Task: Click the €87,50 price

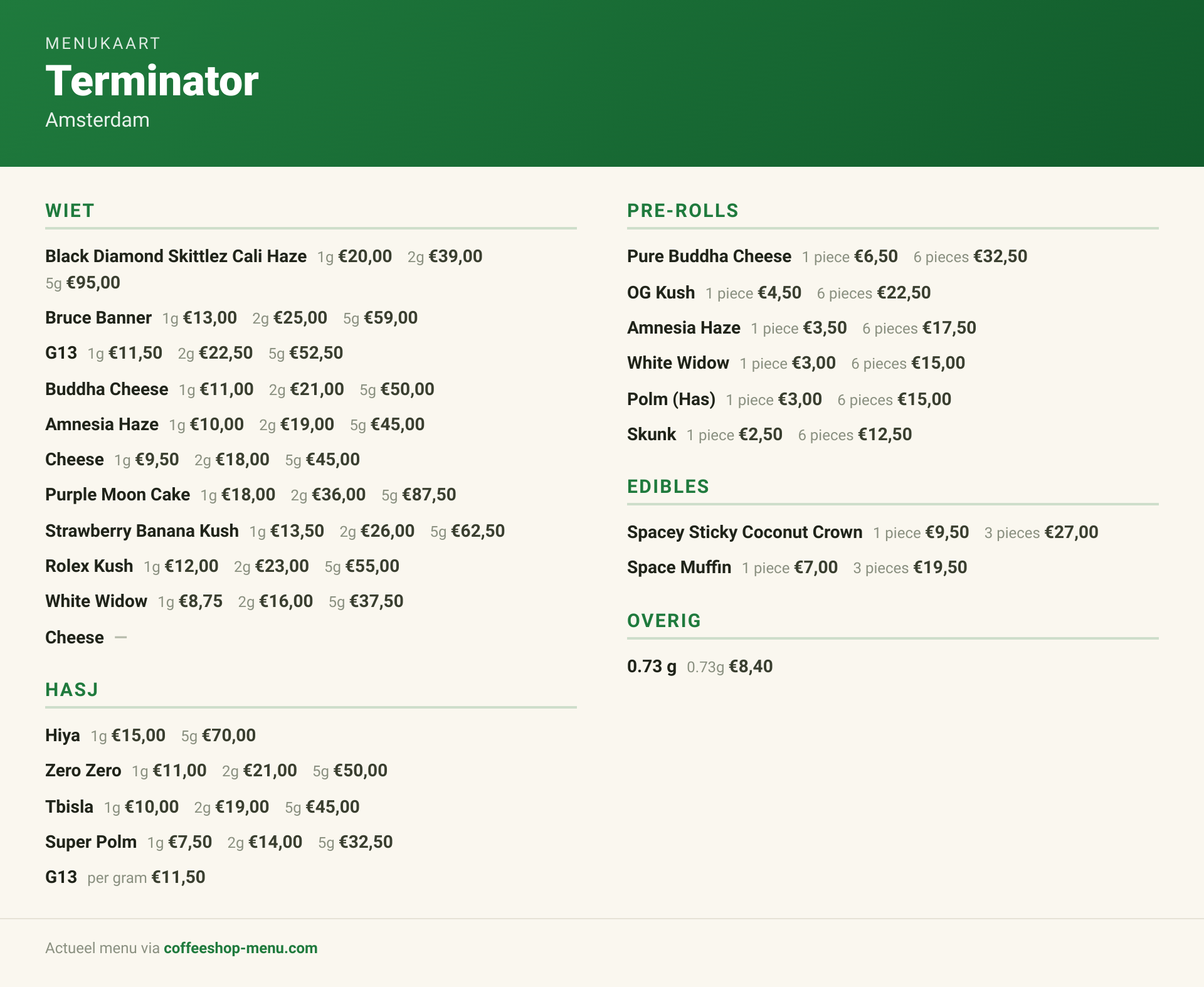Action: [429, 495]
